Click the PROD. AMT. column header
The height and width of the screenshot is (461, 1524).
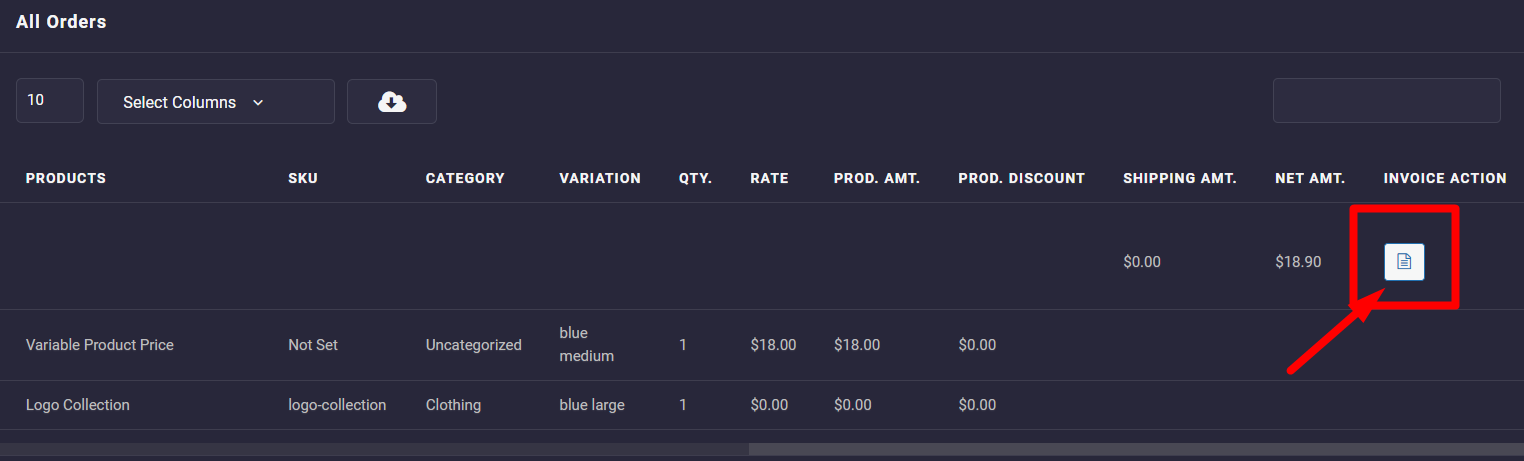877,179
